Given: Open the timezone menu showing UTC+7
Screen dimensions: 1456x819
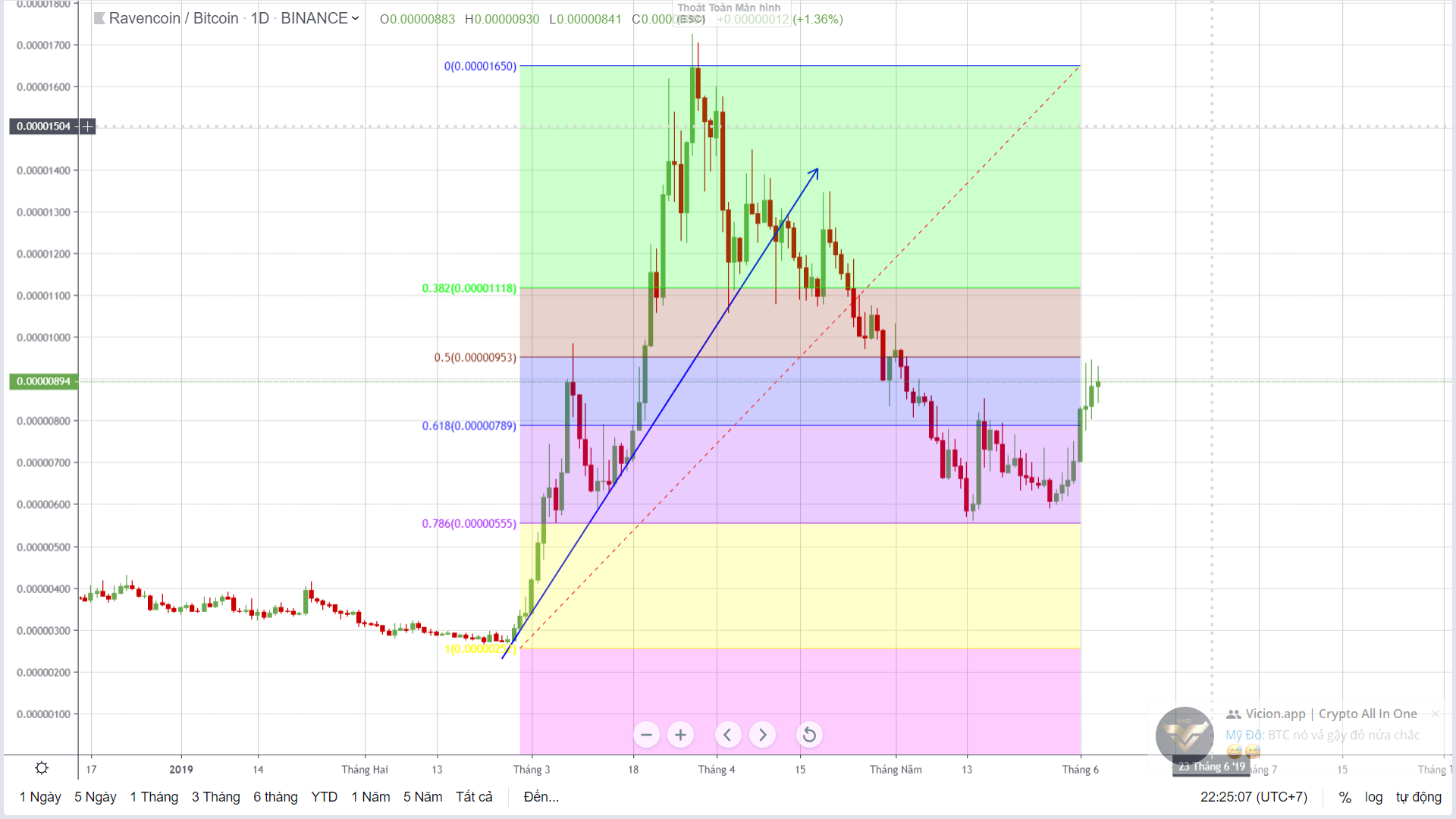Looking at the screenshot, I should (x=1254, y=797).
